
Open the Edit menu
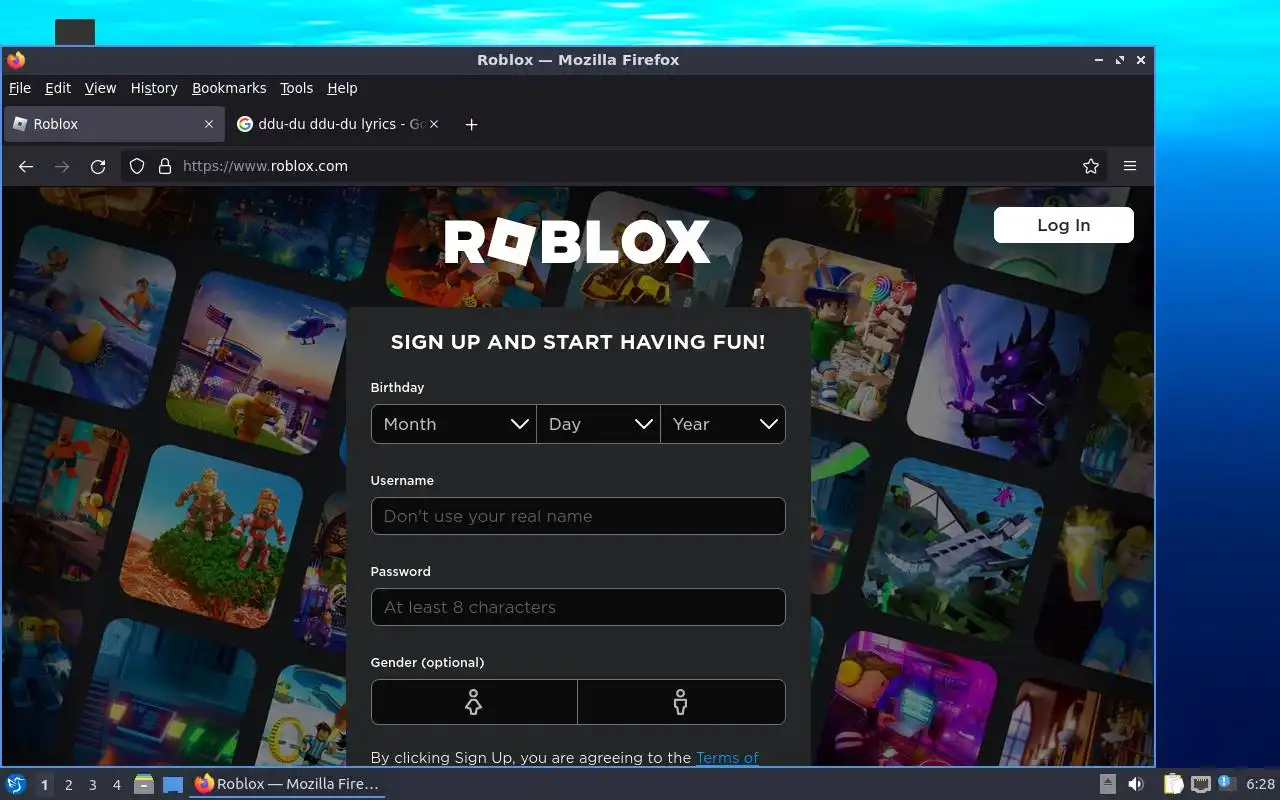(58, 88)
